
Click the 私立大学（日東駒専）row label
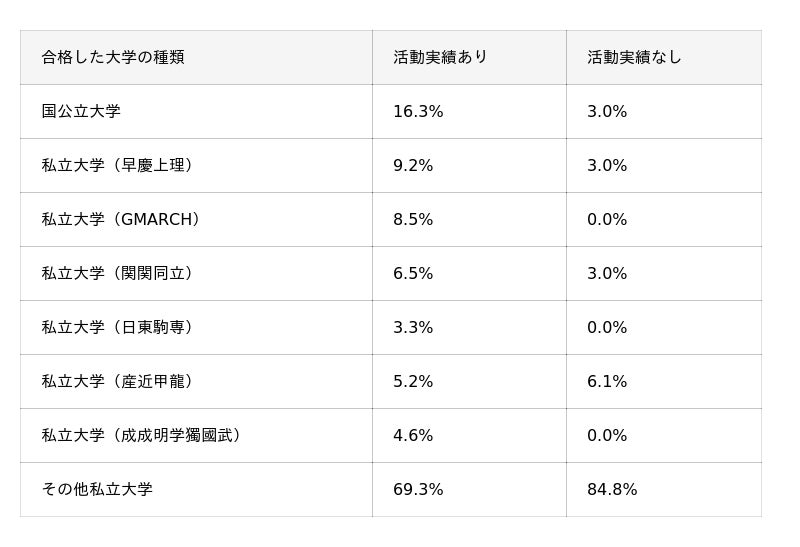pos(117,327)
